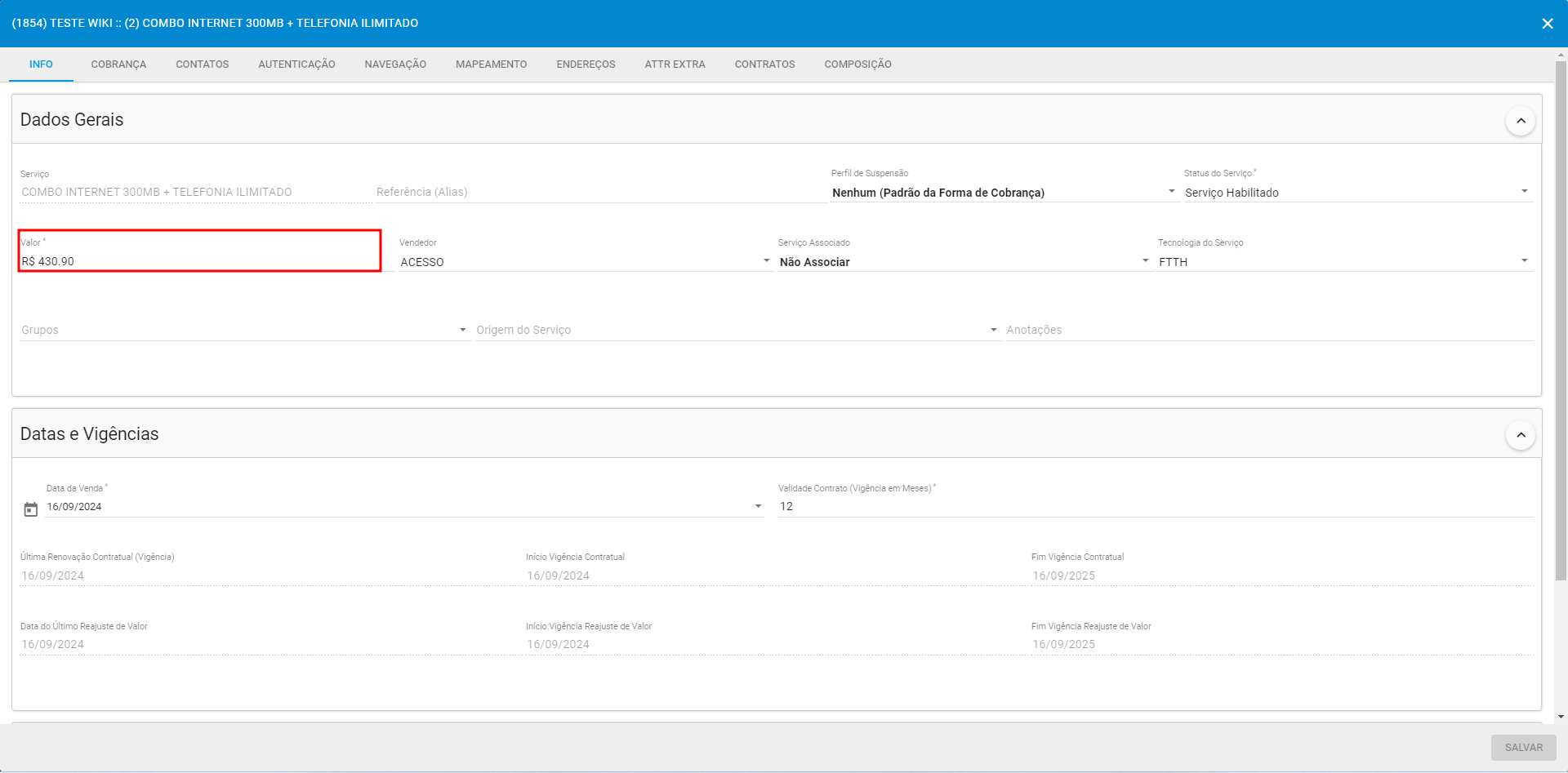The width and height of the screenshot is (1568, 773).
Task: Collapse the Datas e Vigências section
Action: pos(1521,435)
